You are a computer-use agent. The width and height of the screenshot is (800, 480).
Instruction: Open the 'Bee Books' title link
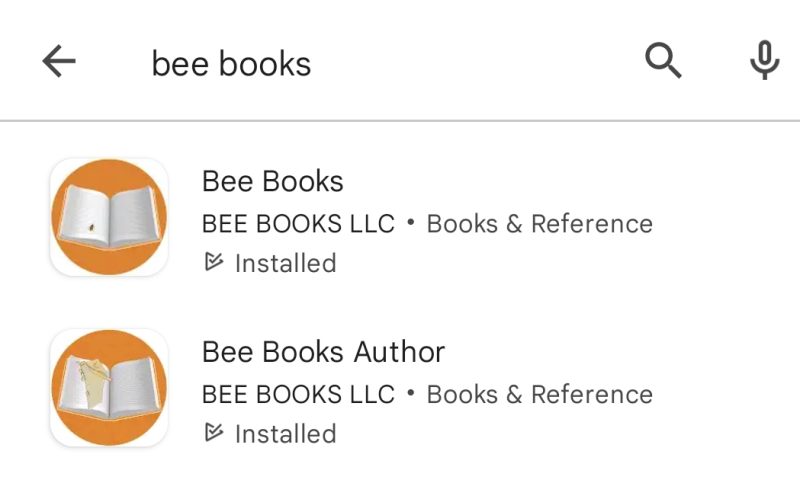(x=272, y=181)
